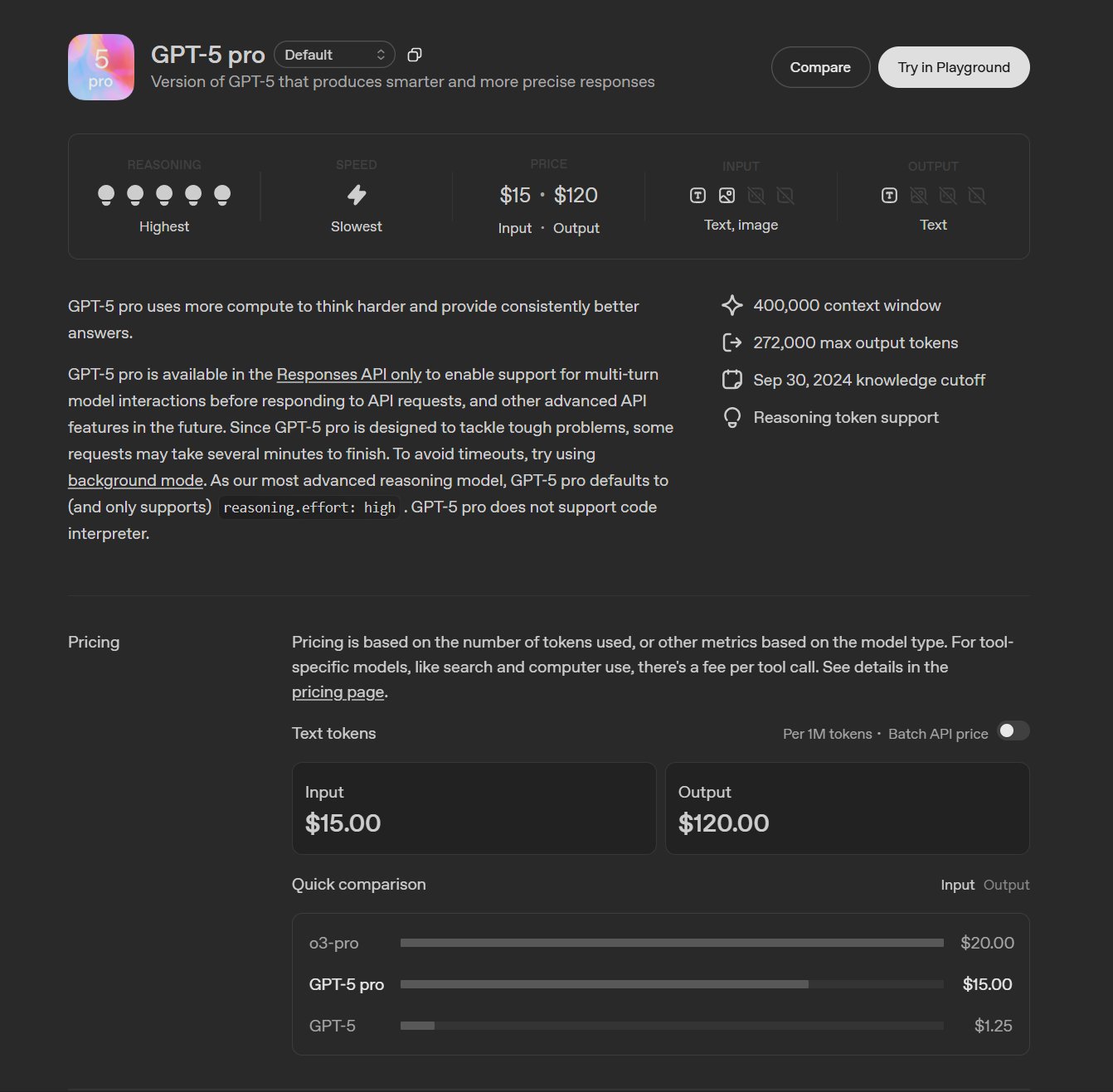This screenshot has width=1113, height=1092.
Task: Click the max output tokens arrow icon
Action: [x=731, y=343]
